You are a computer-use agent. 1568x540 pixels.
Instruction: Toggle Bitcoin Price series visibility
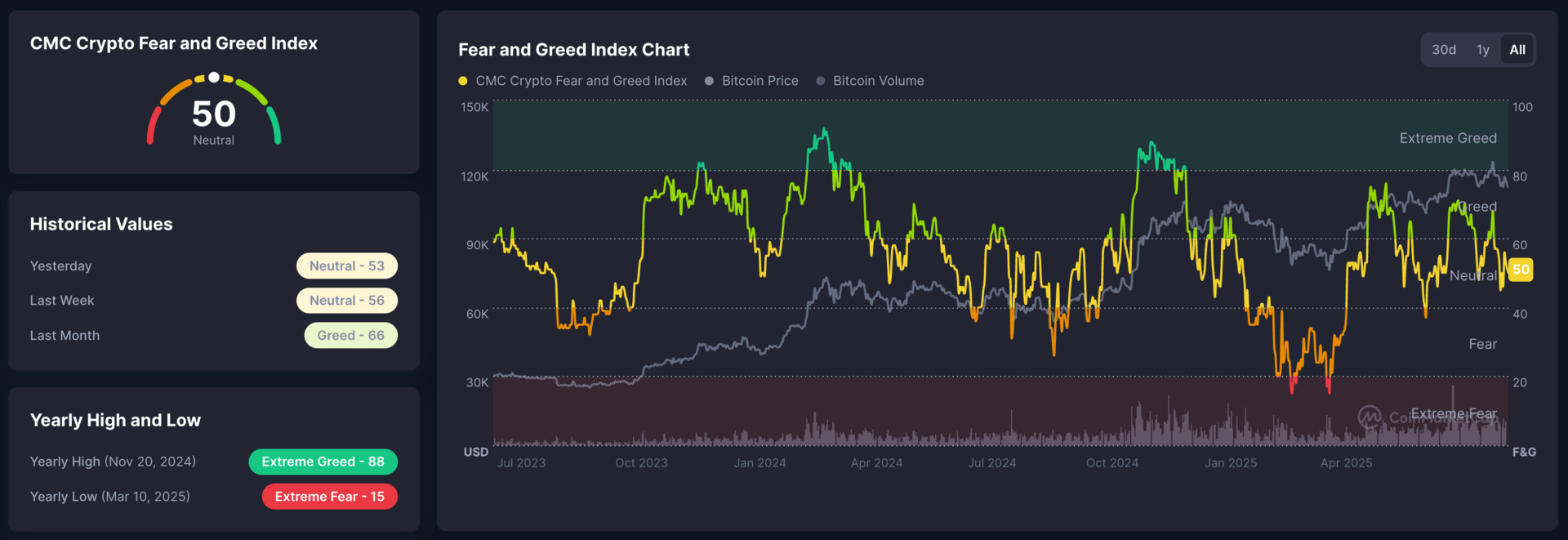pos(751,81)
